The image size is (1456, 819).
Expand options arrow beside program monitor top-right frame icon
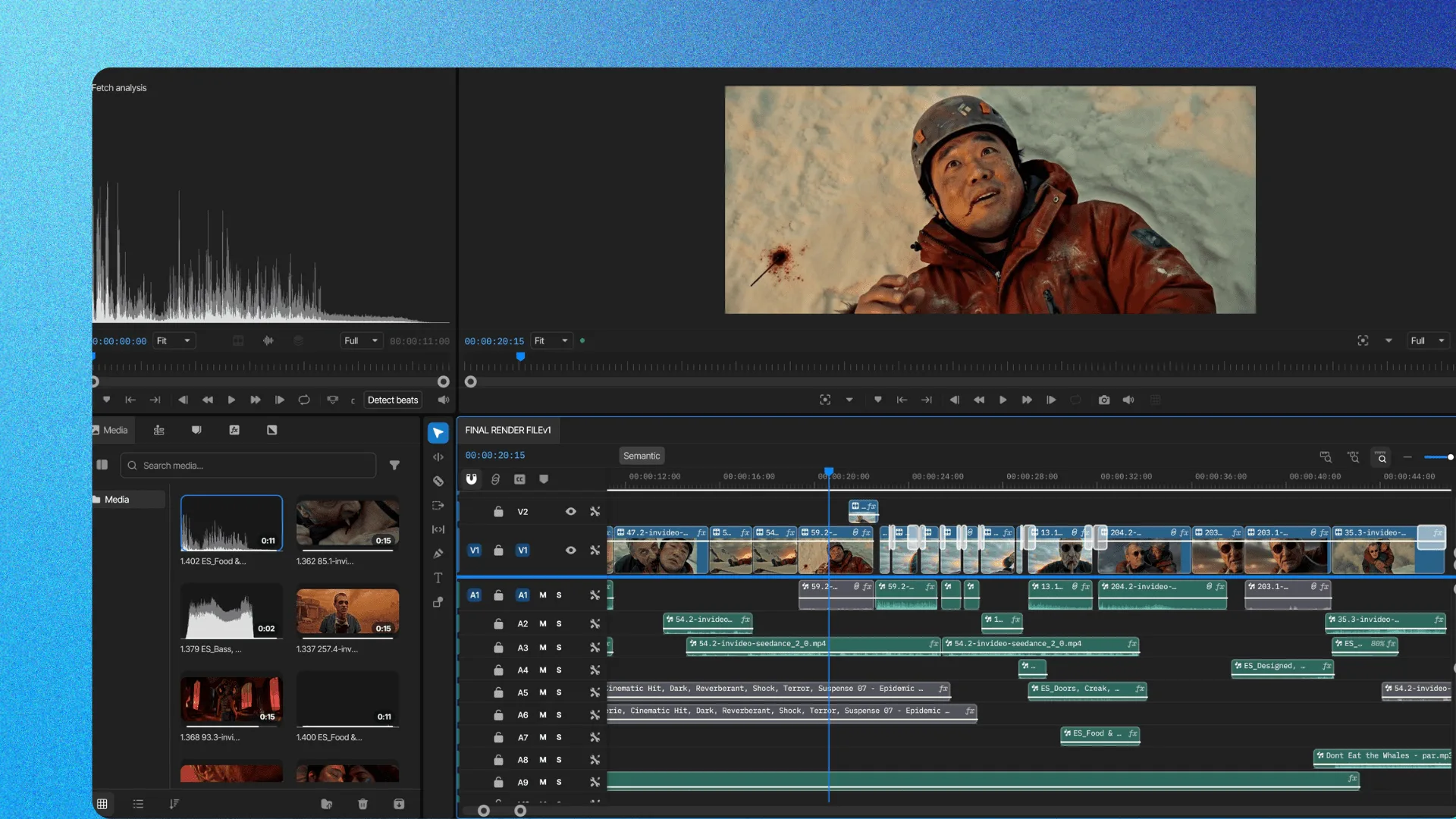click(1389, 341)
